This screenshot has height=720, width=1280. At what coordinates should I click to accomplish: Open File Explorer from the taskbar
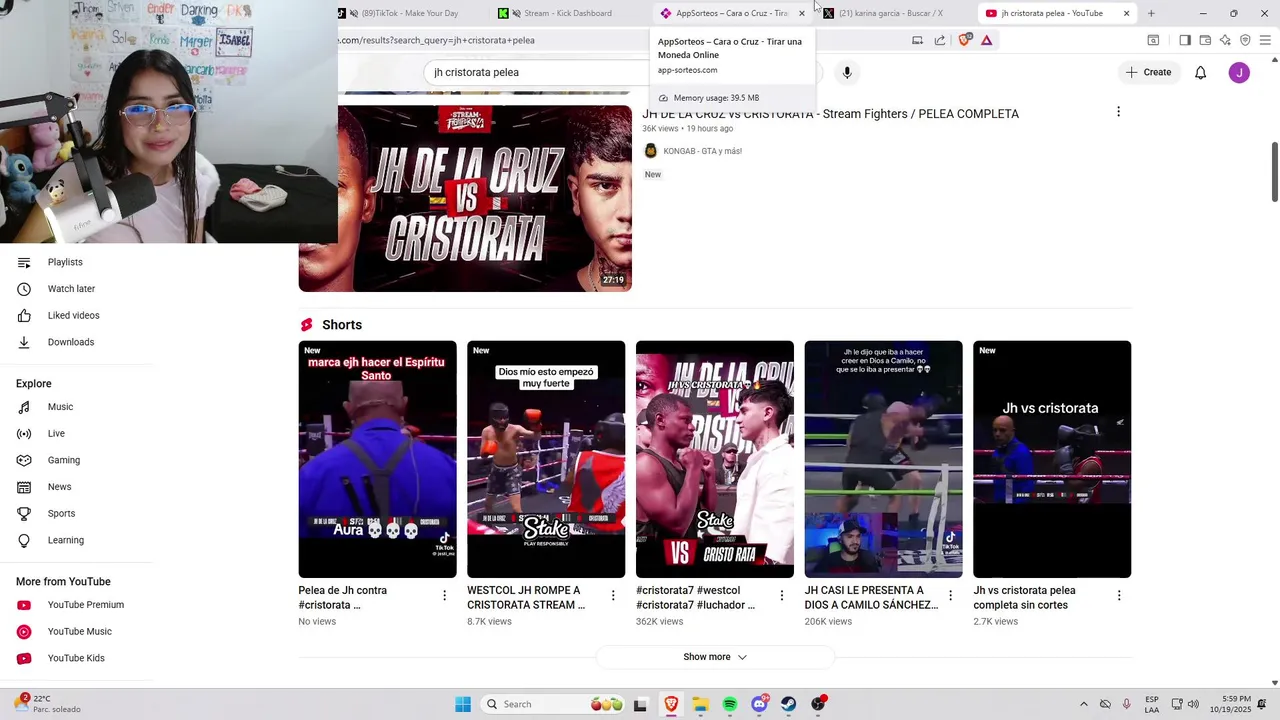tap(700, 704)
